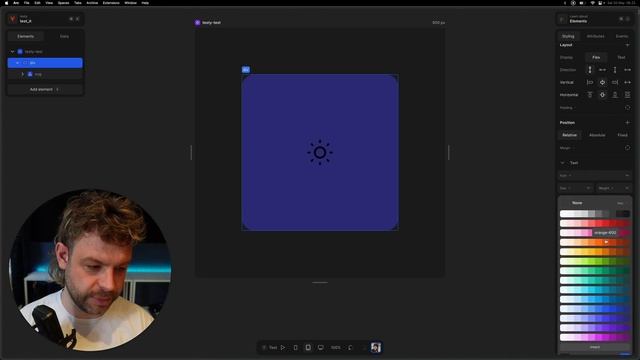640x360 pixels.
Task: Click the testy-test component title above canvas
Action: click(211, 23)
